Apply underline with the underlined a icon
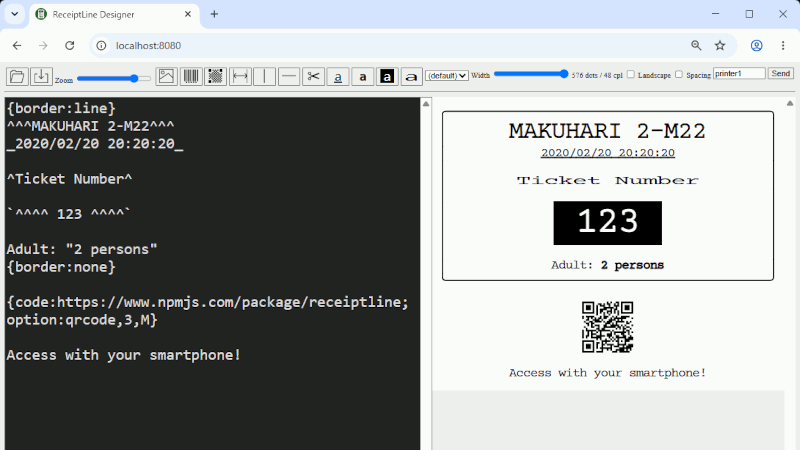Image resolution: width=800 pixels, height=450 pixels. (x=338, y=77)
